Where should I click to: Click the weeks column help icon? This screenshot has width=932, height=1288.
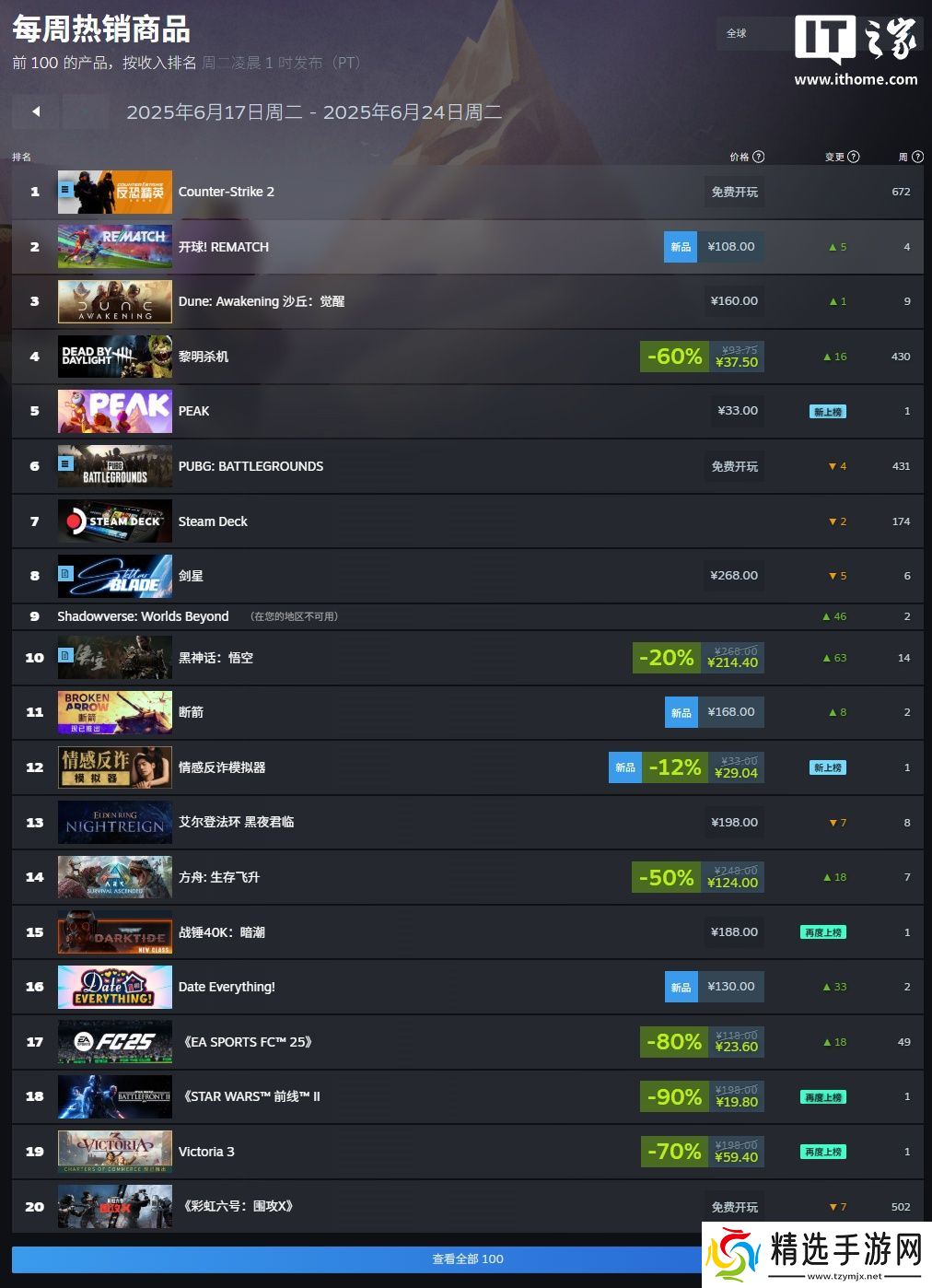pyautogui.click(x=917, y=157)
